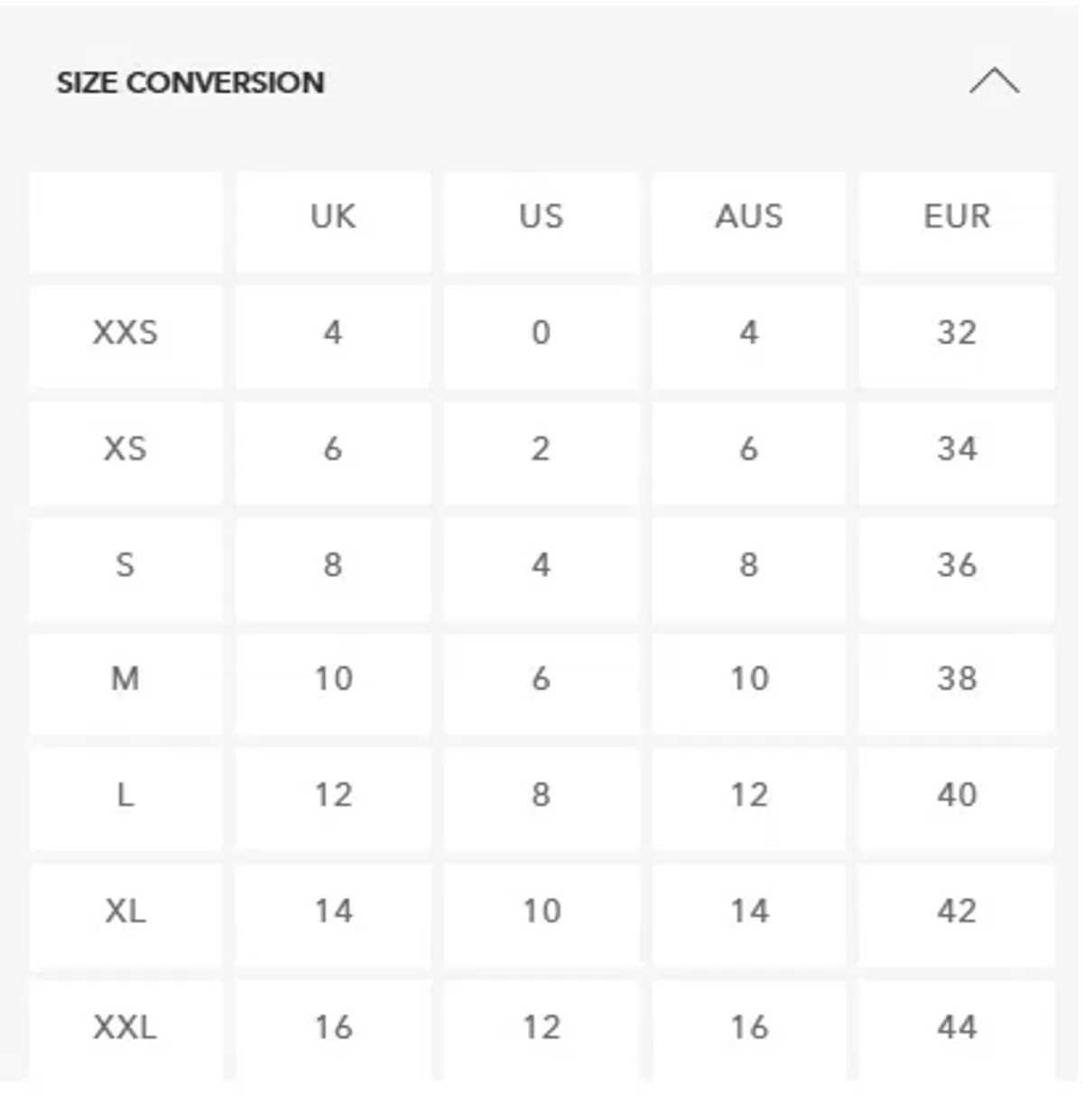Select the US column header
The width and height of the screenshot is (1083, 1120).
pos(541,217)
